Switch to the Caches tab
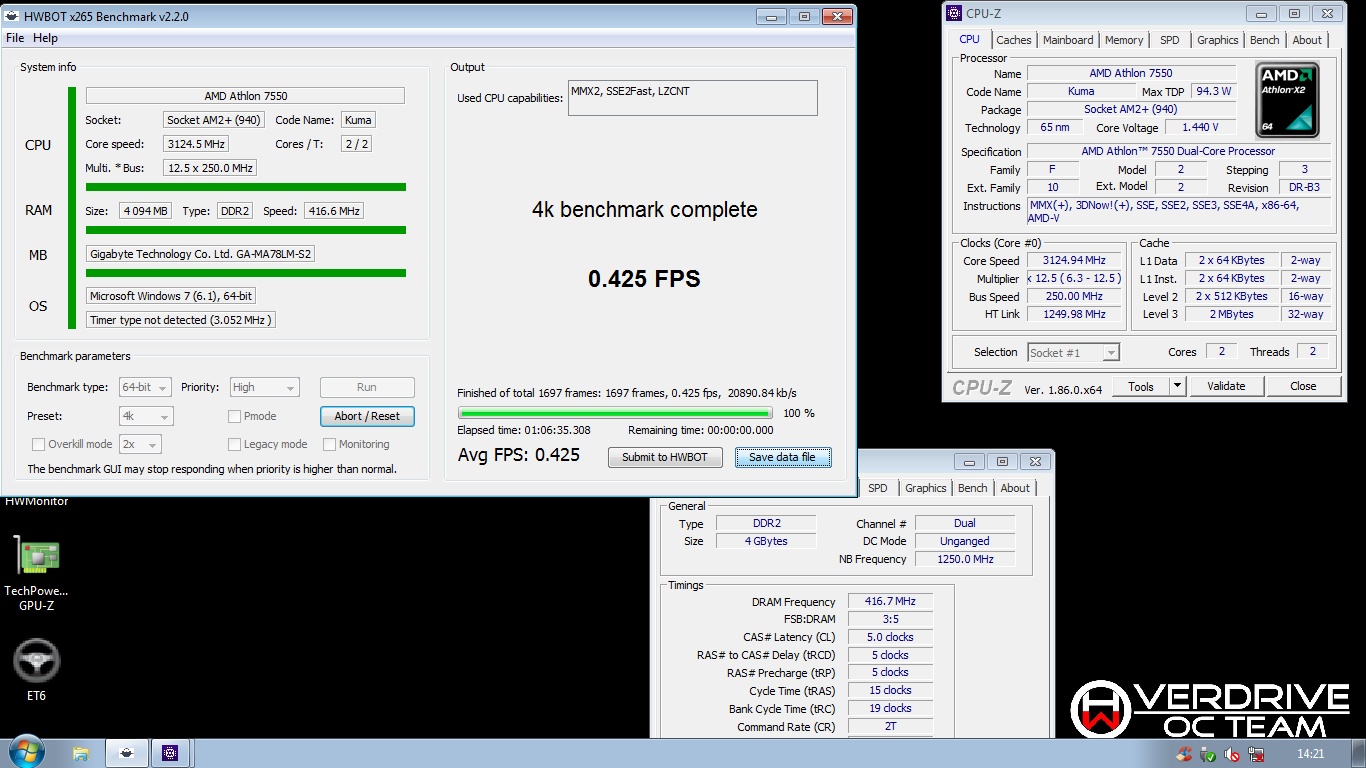This screenshot has width=1366, height=768. (1013, 40)
